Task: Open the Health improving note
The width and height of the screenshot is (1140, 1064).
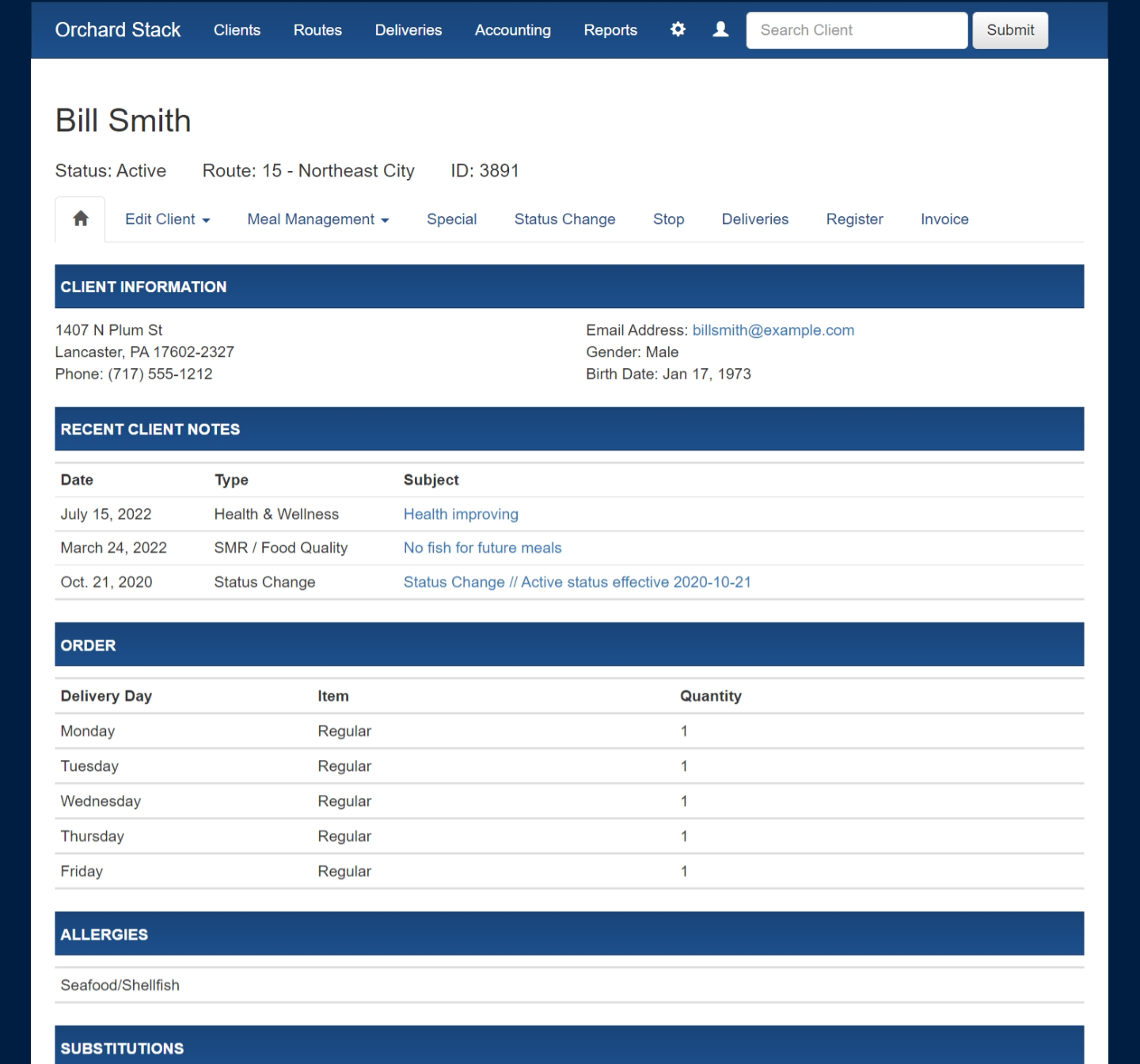Action: pyautogui.click(x=461, y=515)
